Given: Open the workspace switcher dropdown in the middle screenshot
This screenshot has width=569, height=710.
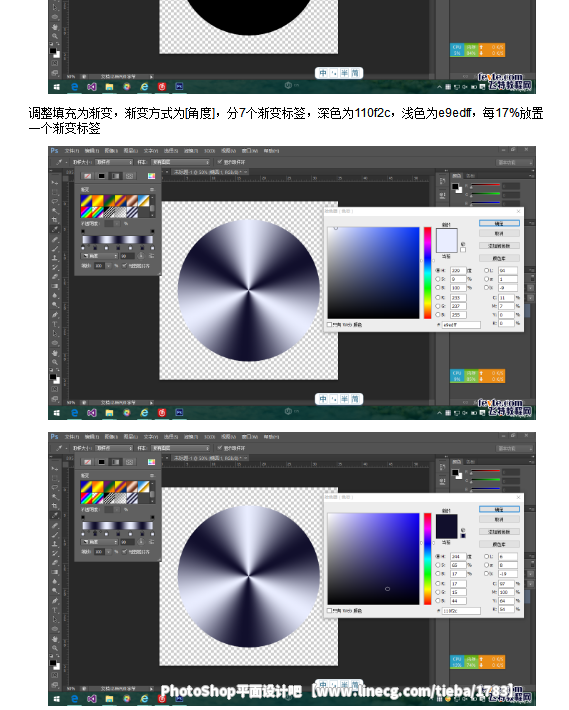Looking at the screenshot, I should pos(515,162).
